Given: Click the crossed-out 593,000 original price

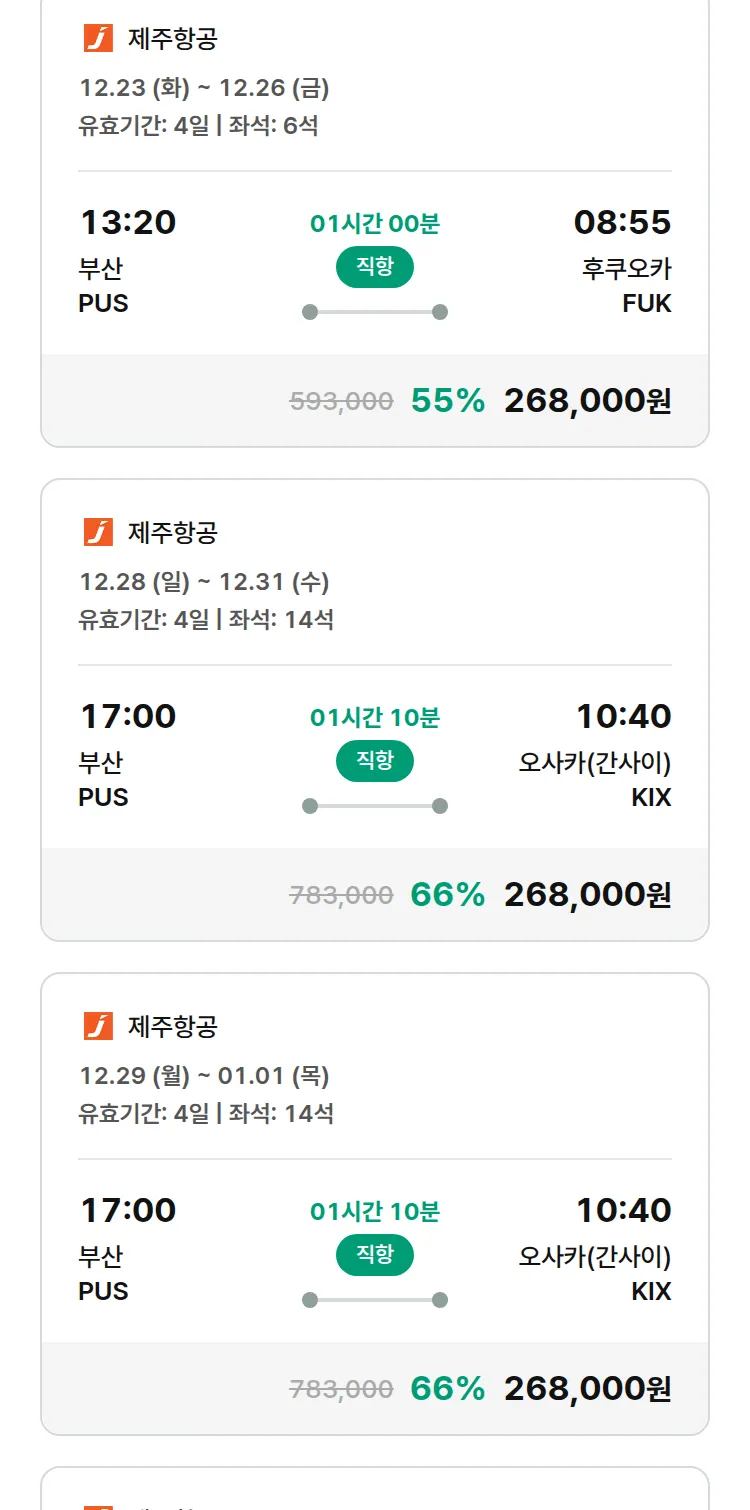Looking at the screenshot, I should 341,402.
